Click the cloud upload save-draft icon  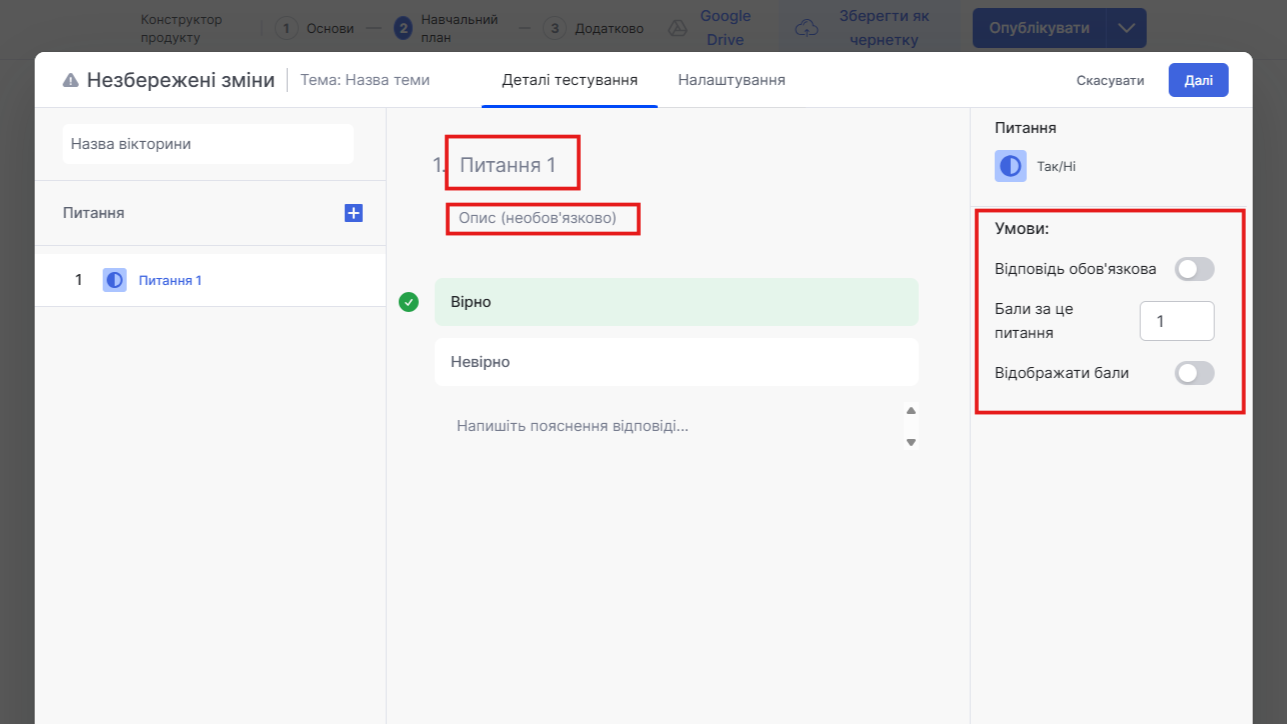(x=806, y=28)
